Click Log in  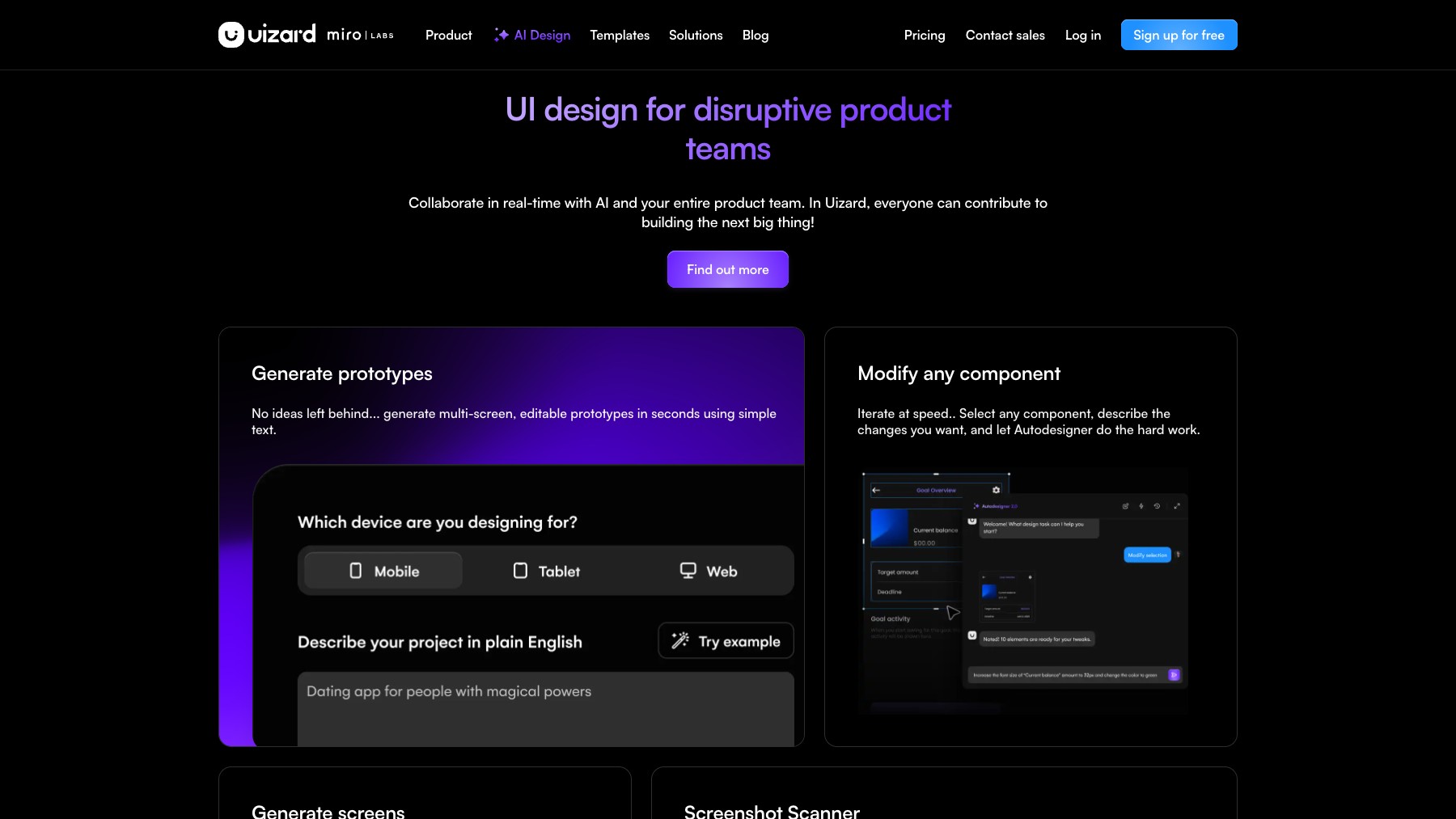coord(1083,35)
